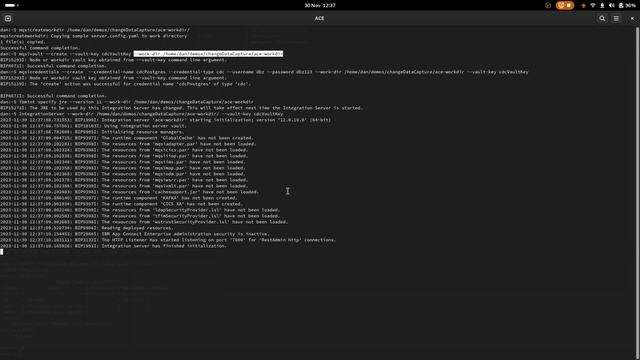Screen dimensions: 640x360
Task: Click the orange screen recording indicator
Action: point(565,5)
